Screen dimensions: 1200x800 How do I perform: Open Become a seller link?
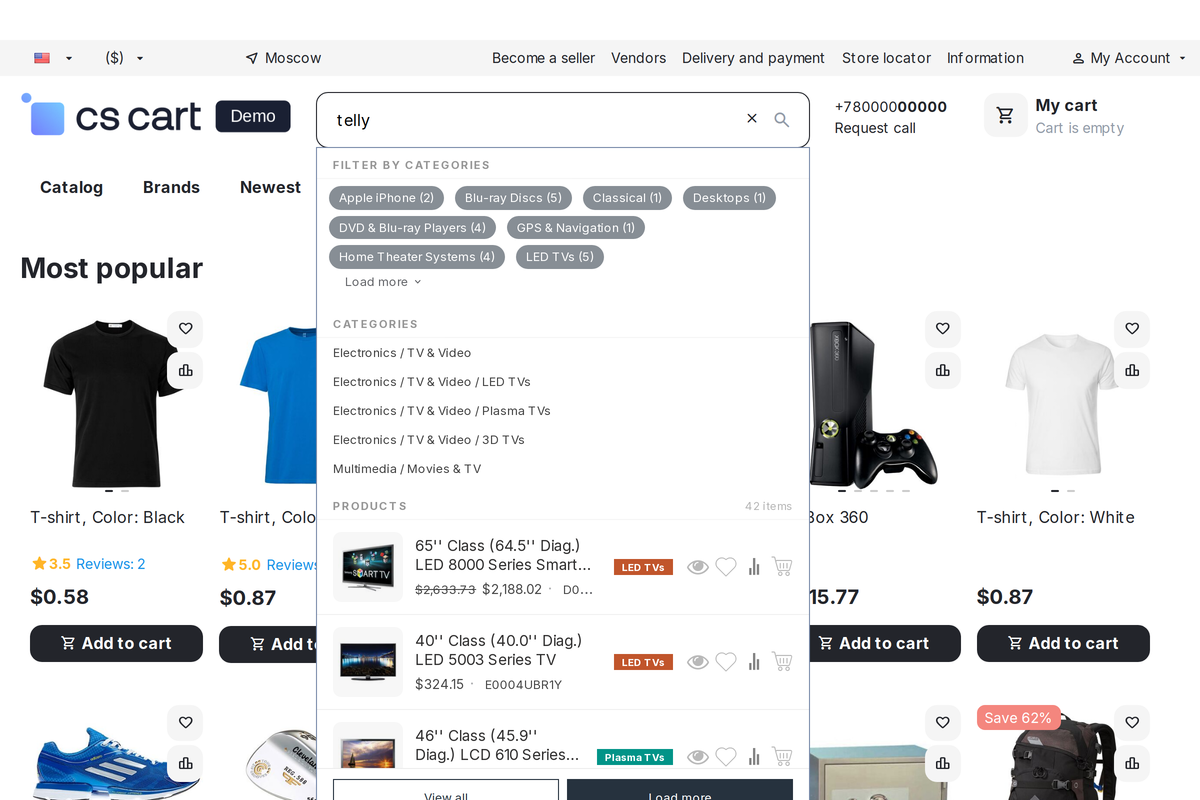click(543, 58)
